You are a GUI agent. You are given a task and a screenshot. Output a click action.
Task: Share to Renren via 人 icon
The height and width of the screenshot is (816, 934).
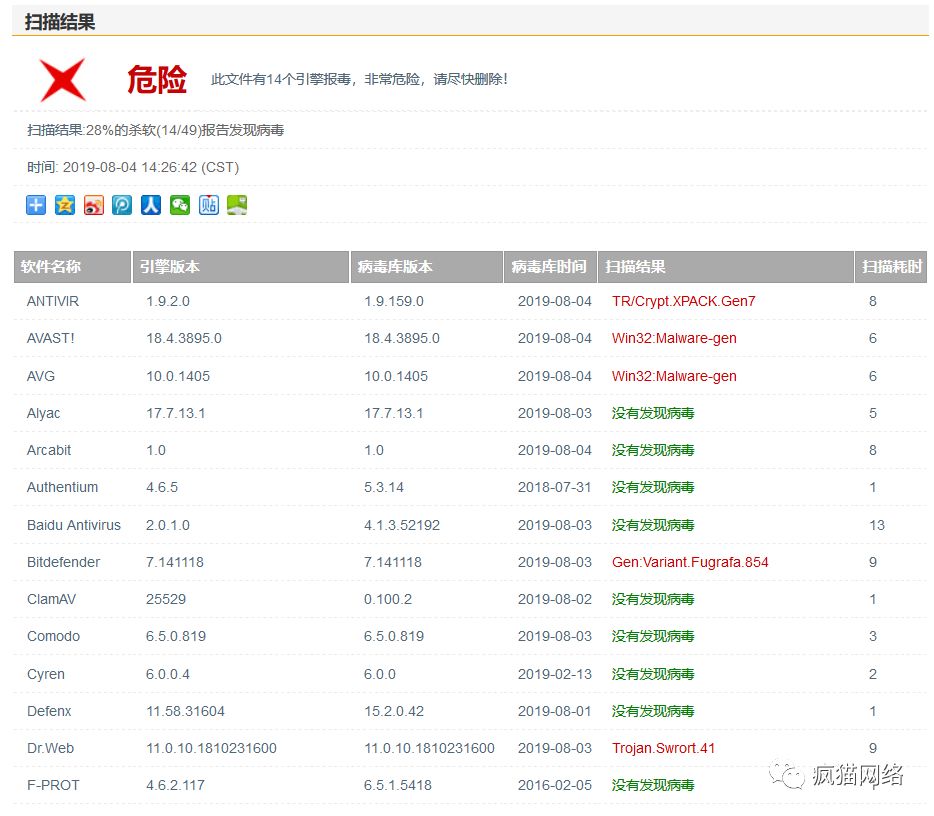click(151, 205)
